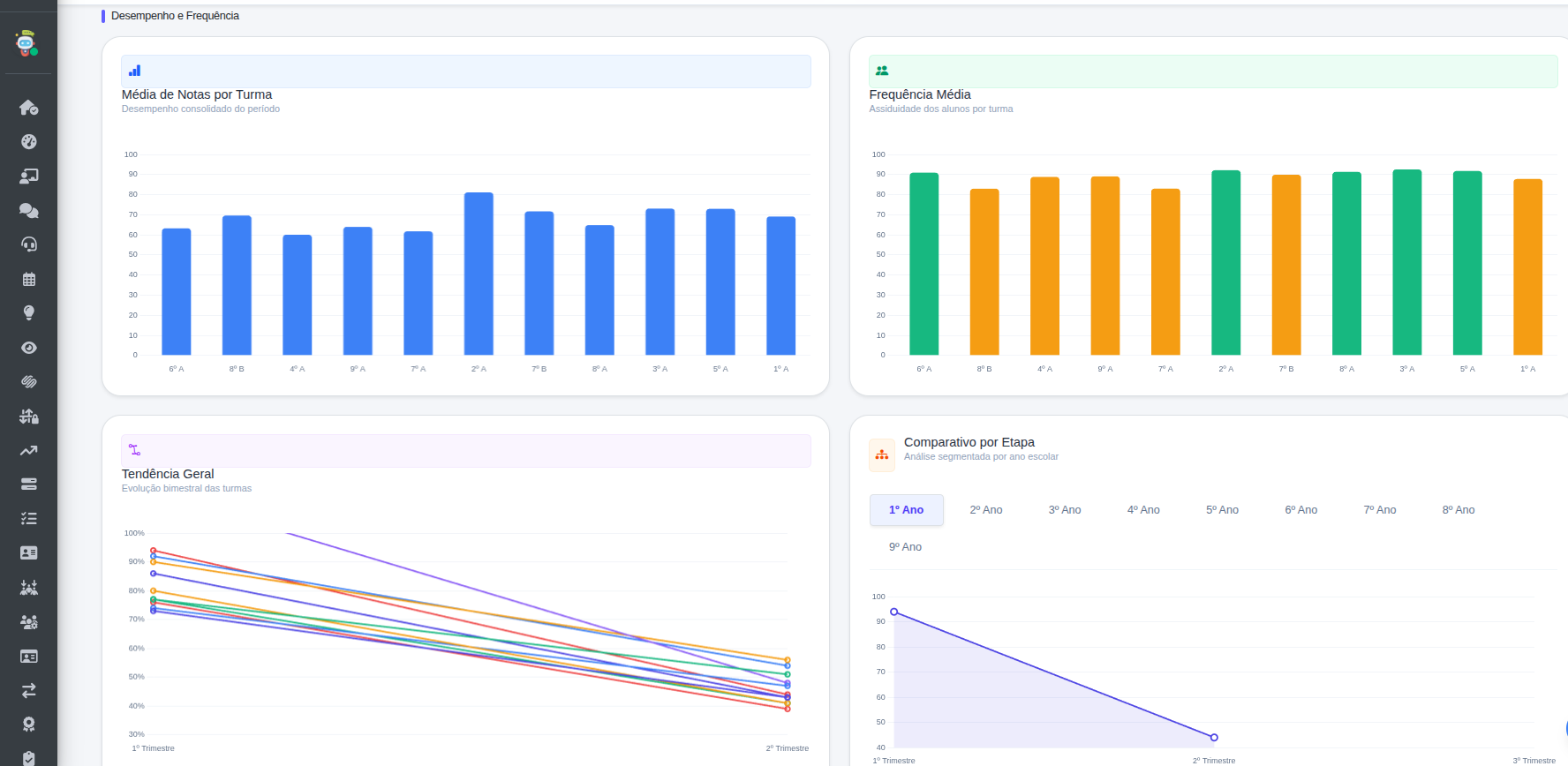Click the headset support icon
Screen dimensions: 1568x766
tap(28, 244)
